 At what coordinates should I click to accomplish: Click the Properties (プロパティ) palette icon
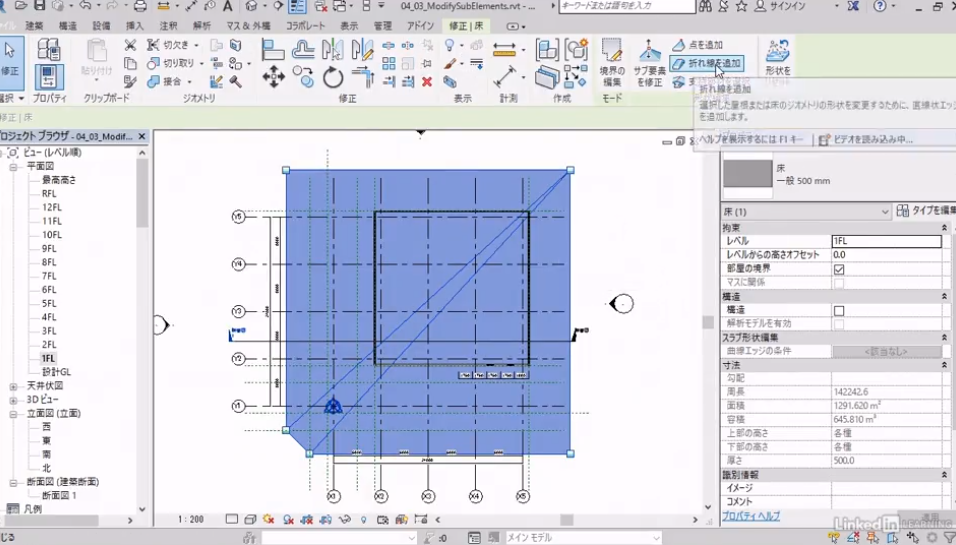[x=49, y=76]
